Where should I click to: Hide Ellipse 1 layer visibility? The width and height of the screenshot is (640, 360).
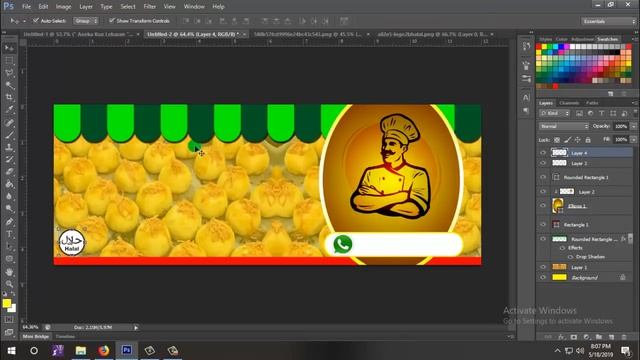543,206
